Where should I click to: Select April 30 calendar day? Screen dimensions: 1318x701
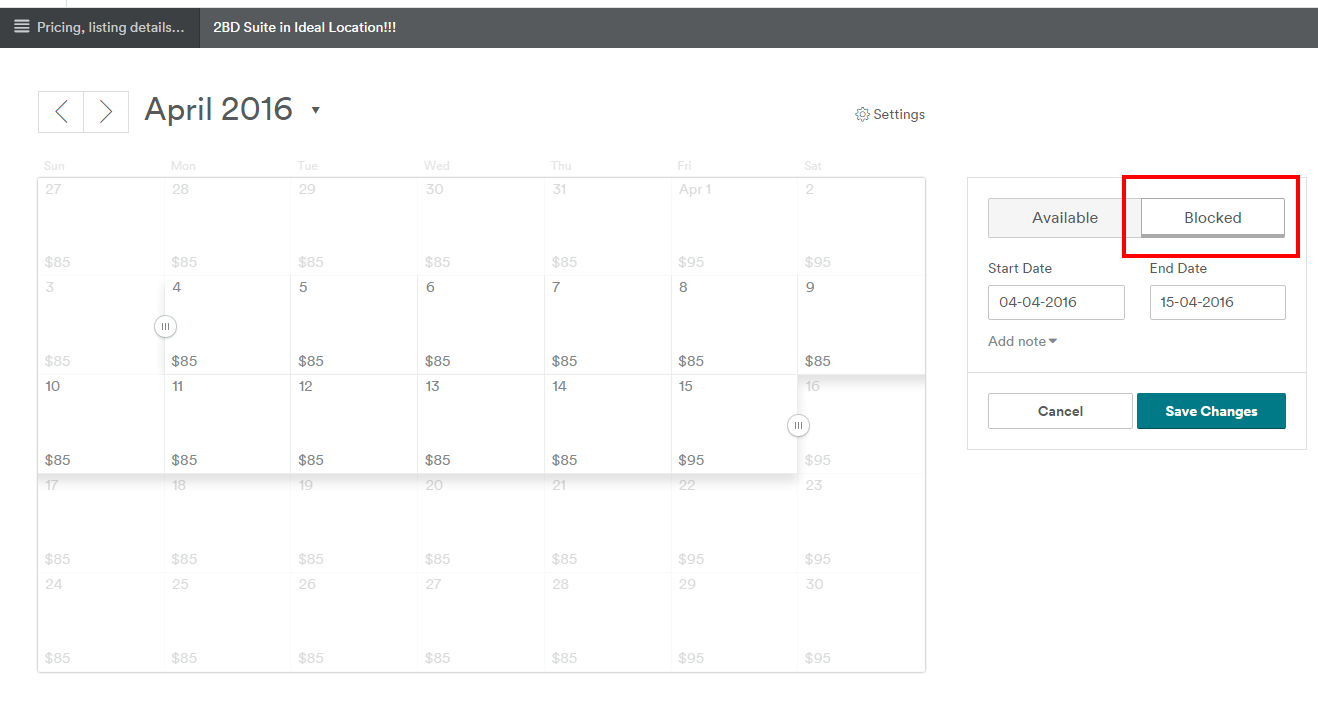pos(861,622)
